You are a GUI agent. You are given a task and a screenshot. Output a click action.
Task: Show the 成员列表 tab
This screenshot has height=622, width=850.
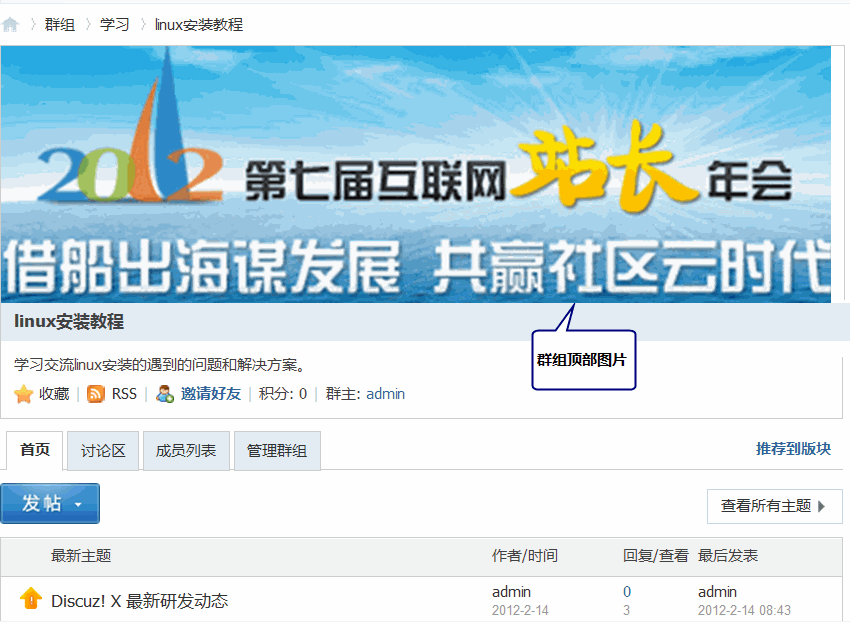pyautogui.click(x=186, y=451)
